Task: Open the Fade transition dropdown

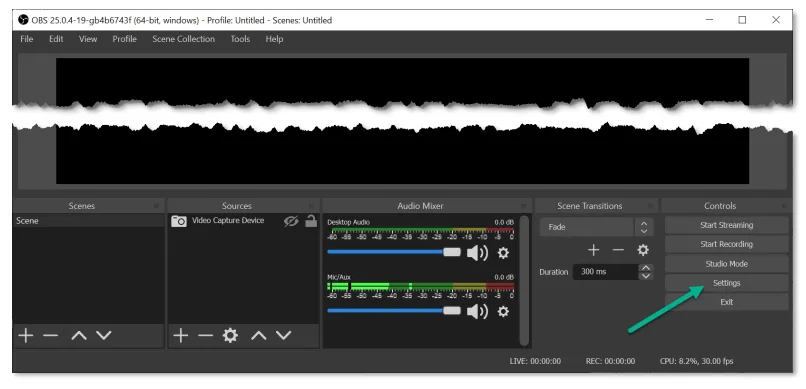Action: coord(596,227)
